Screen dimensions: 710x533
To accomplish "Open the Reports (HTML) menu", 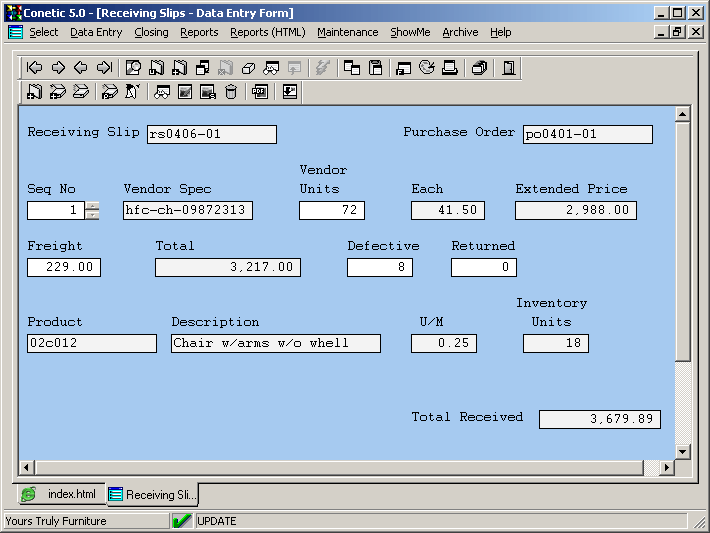I will point(267,32).
